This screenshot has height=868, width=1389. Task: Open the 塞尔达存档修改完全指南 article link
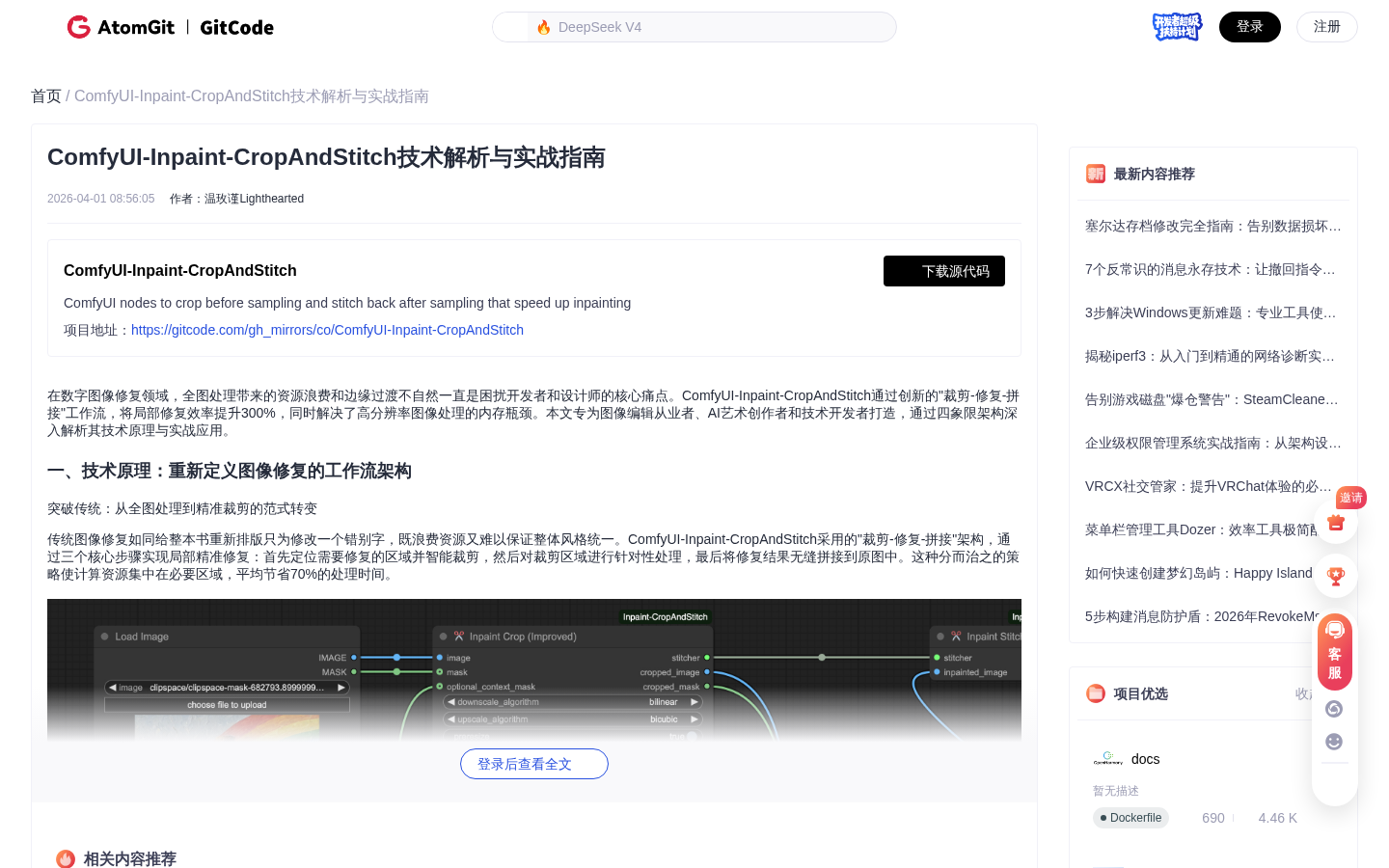pyautogui.click(x=1212, y=226)
